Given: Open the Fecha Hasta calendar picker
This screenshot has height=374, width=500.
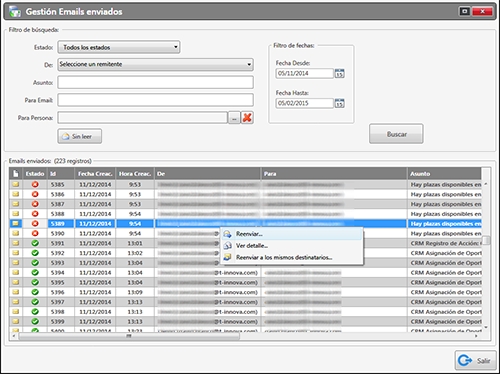Looking at the screenshot, I should (x=339, y=103).
